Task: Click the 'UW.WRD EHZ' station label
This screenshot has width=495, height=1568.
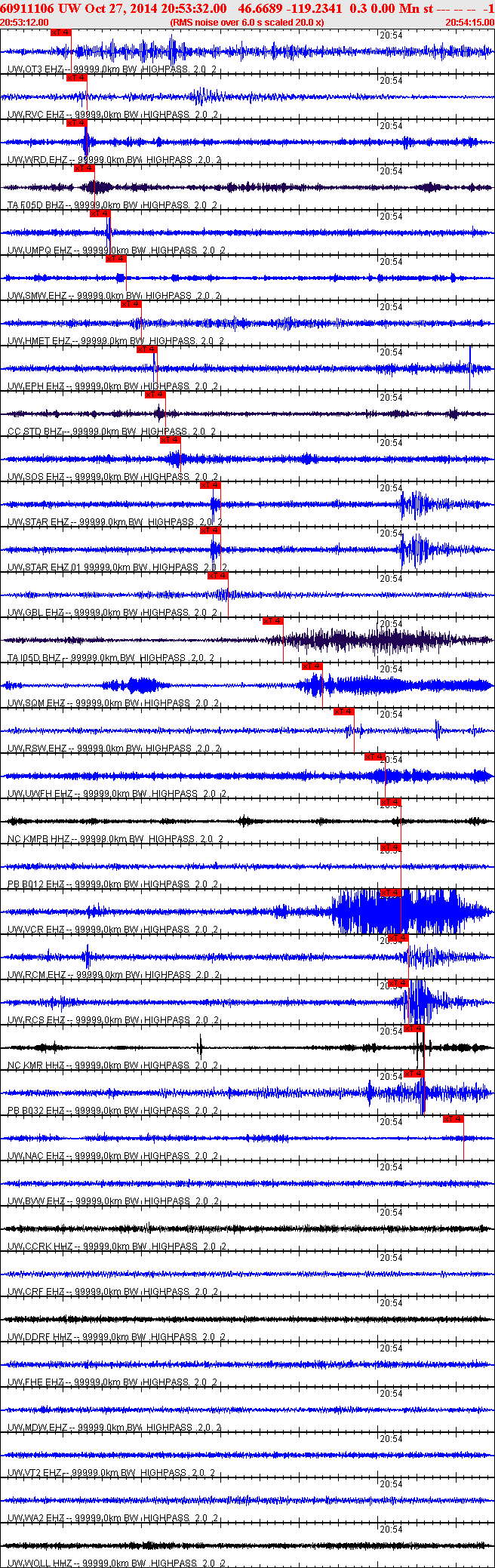Action: 38,160
